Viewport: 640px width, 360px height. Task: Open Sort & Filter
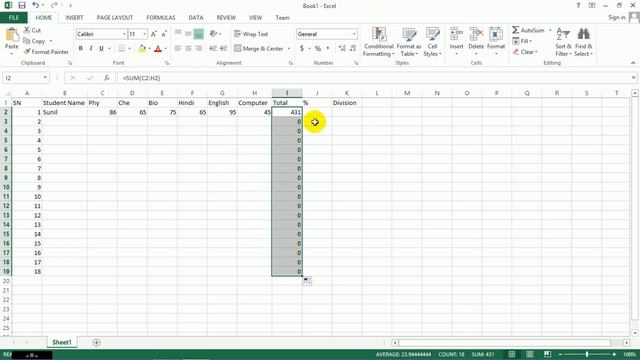click(563, 42)
